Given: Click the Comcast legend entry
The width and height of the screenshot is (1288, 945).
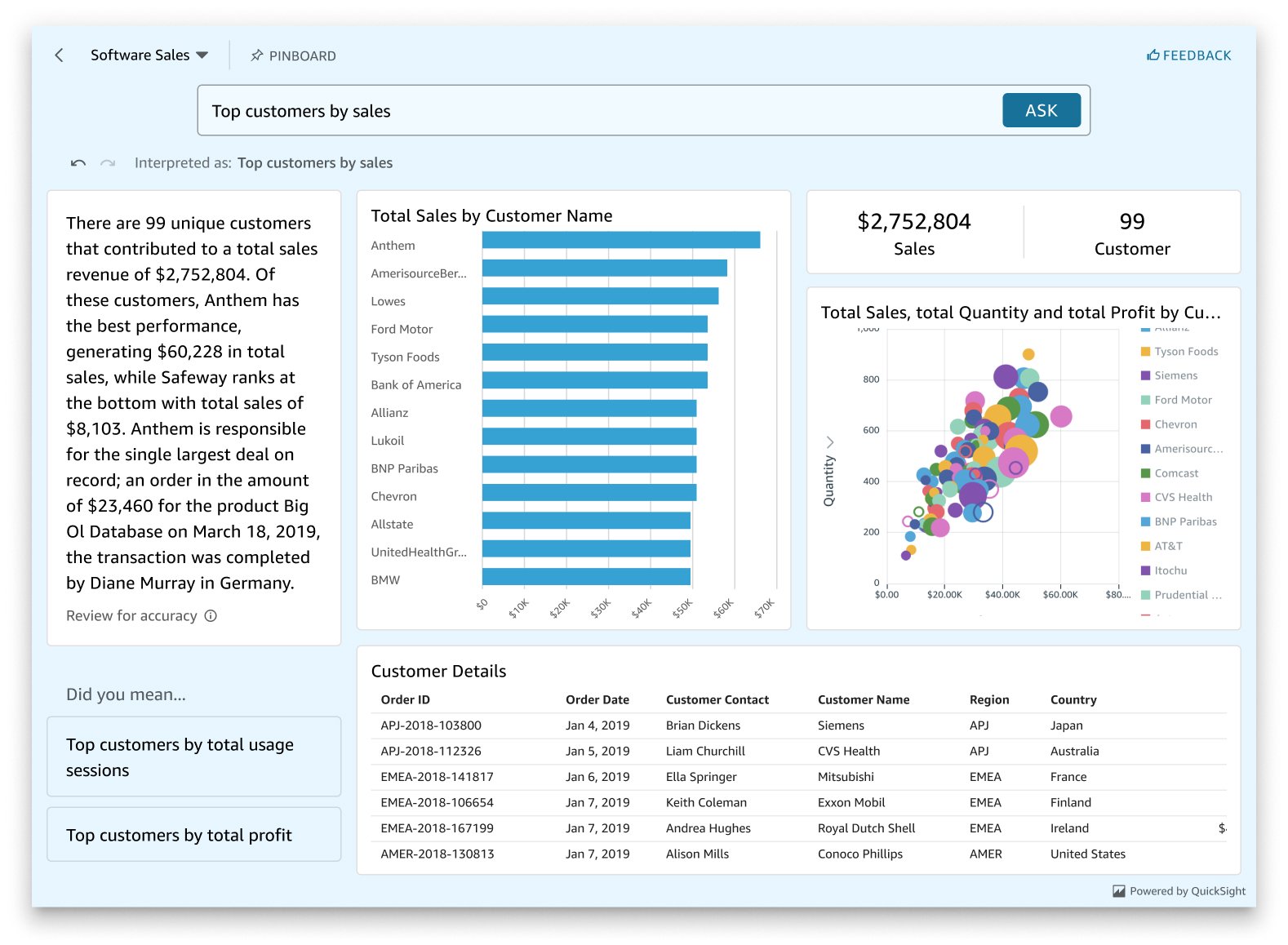Looking at the screenshot, I should tap(1170, 473).
